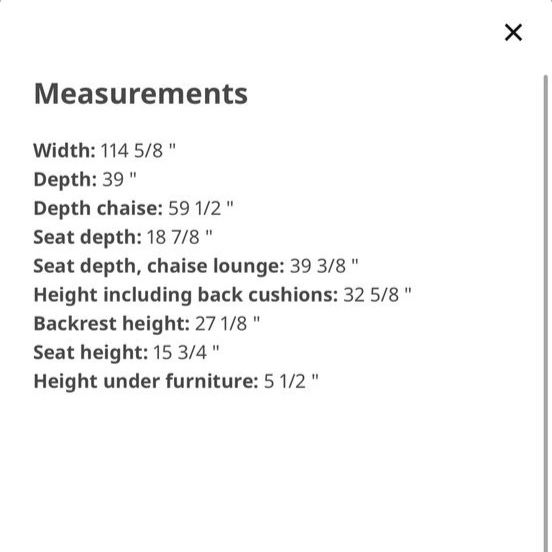
Task: Click the 114 5/8 inch width value
Action: click(x=138, y=150)
